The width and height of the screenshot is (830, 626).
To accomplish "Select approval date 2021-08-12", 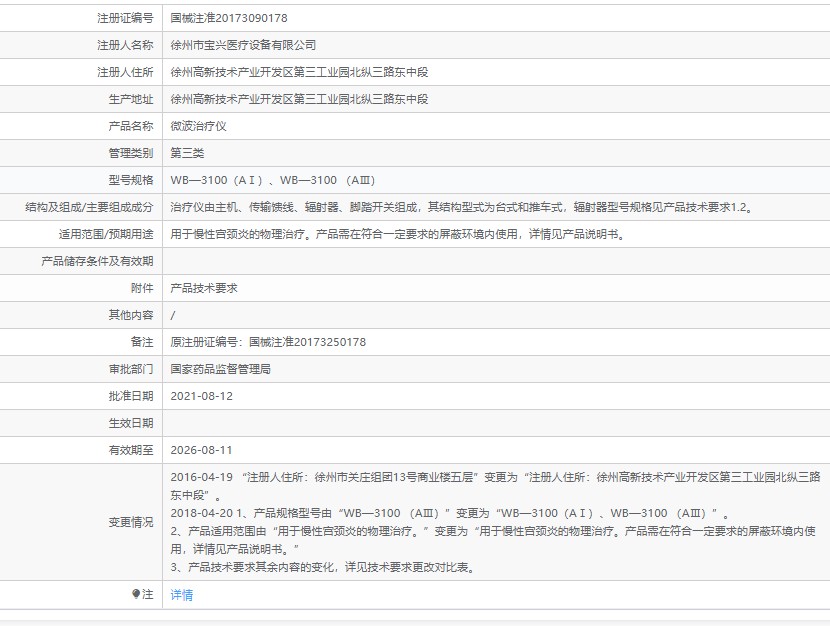I will pos(201,396).
